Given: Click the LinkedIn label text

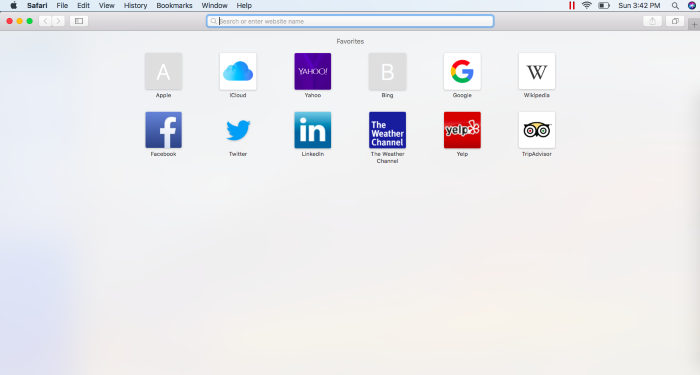Looking at the screenshot, I should click(x=312, y=154).
